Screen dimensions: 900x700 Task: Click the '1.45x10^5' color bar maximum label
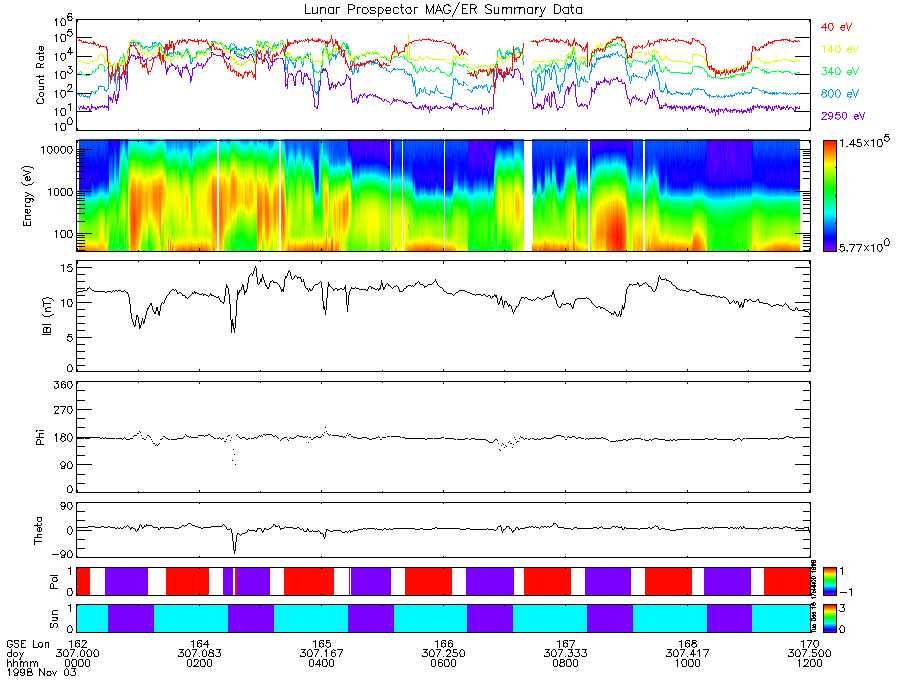pyautogui.click(x=864, y=142)
